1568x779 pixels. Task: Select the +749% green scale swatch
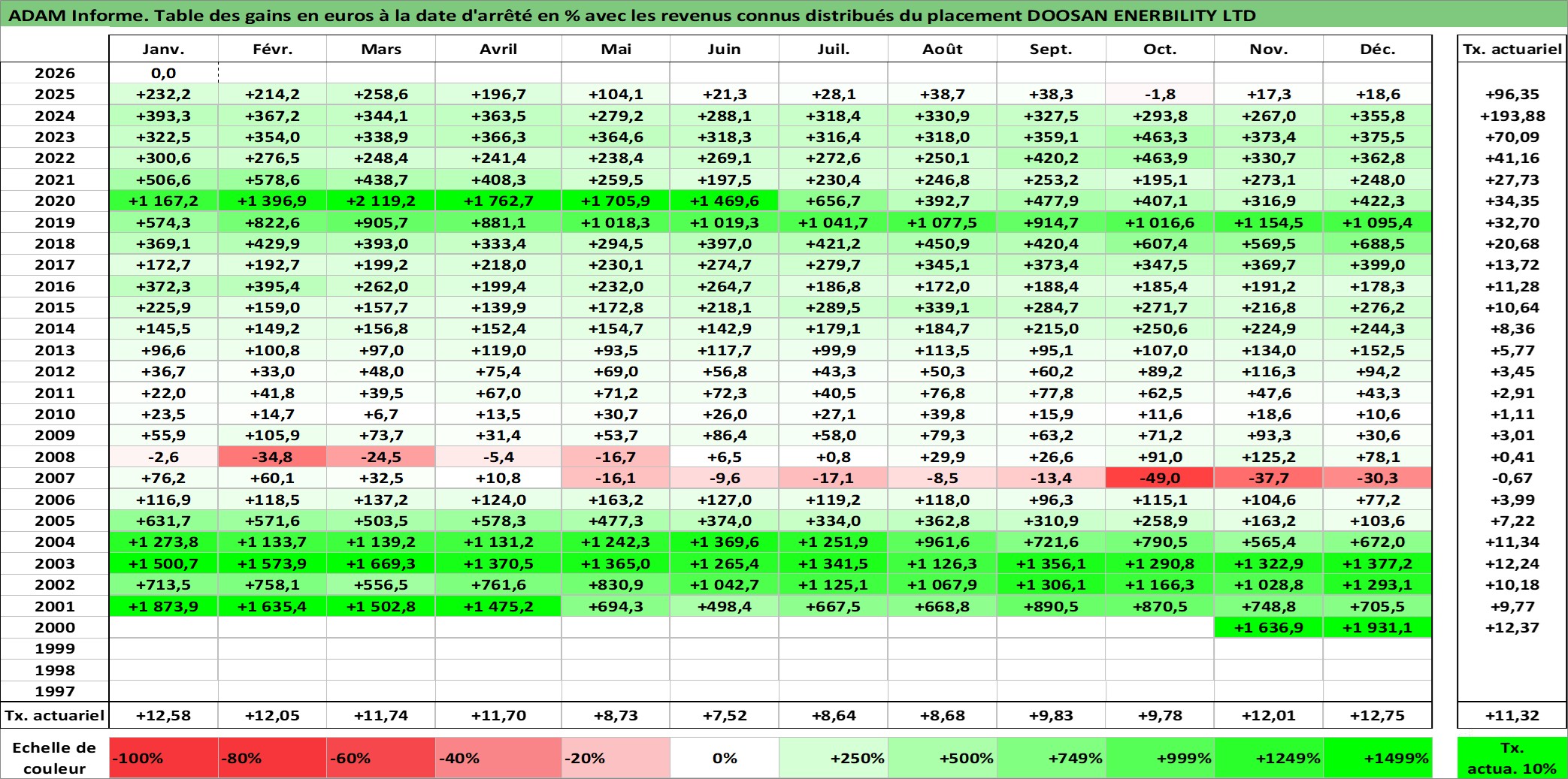tap(1051, 758)
